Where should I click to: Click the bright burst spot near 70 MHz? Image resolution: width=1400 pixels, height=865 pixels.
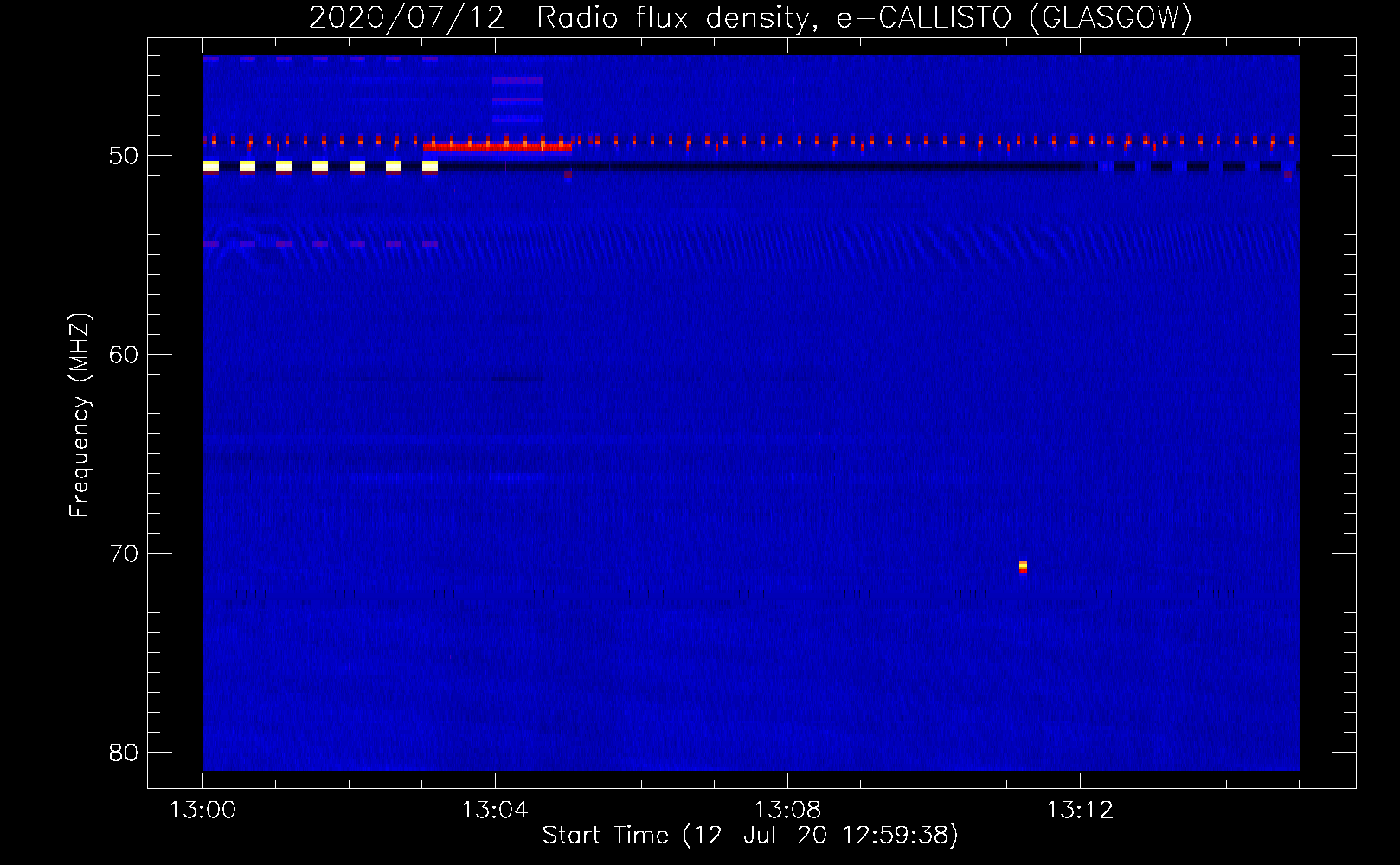(1023, 567)
